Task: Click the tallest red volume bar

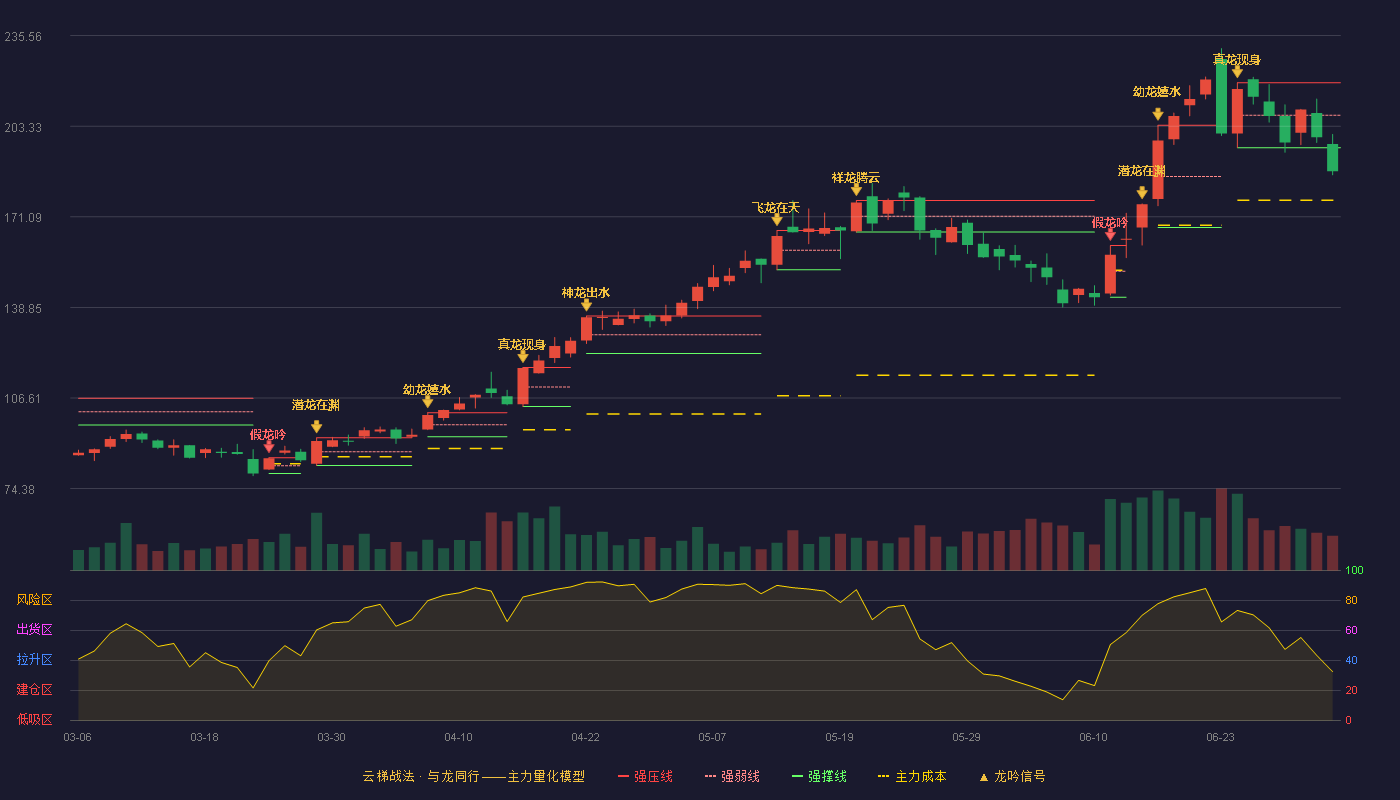Action: click(x=1221, y=529)
